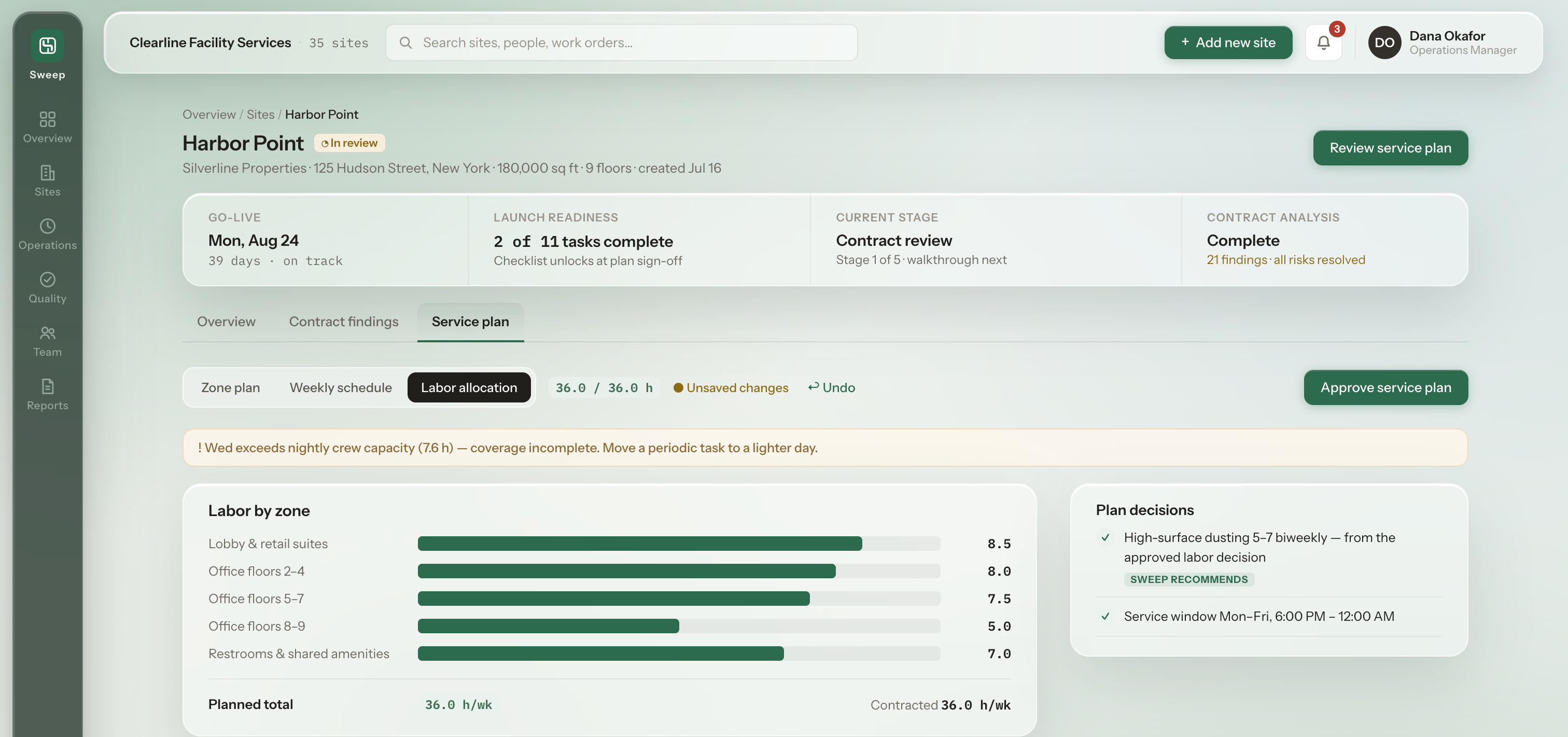
Task: Select the Weekly schedule segment
Action: 340,387
